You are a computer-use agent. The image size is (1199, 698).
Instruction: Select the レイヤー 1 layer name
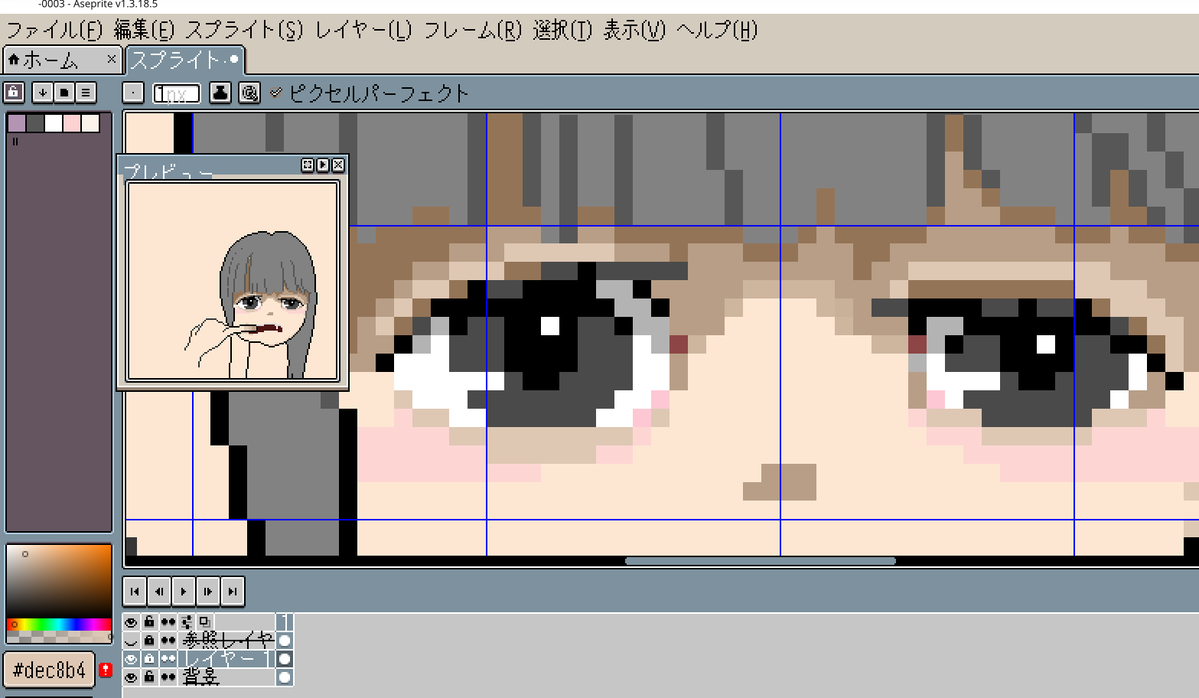tap(227, 659)
